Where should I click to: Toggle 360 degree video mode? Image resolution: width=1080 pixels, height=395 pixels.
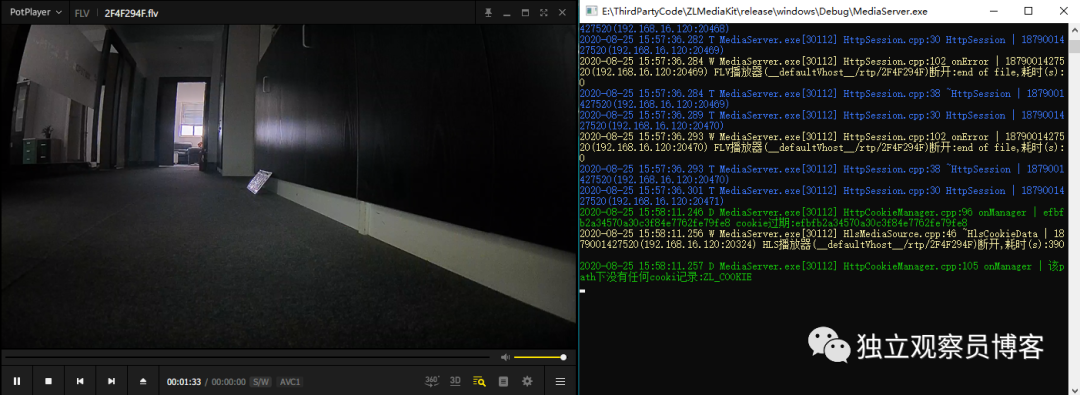coord(432,381)
